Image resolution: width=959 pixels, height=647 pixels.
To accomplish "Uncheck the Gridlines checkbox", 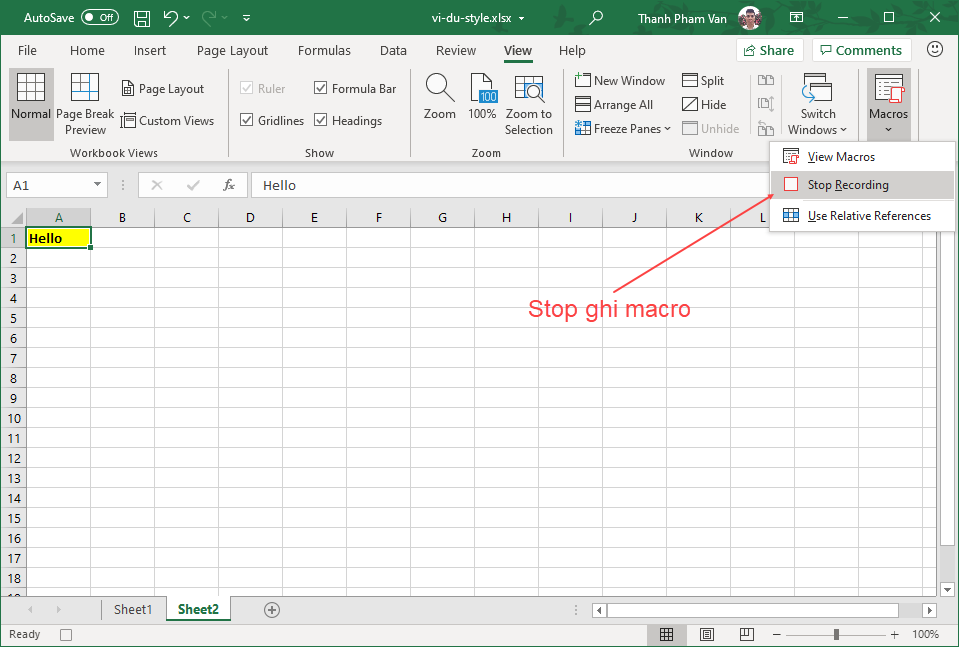I will point(246,120).
